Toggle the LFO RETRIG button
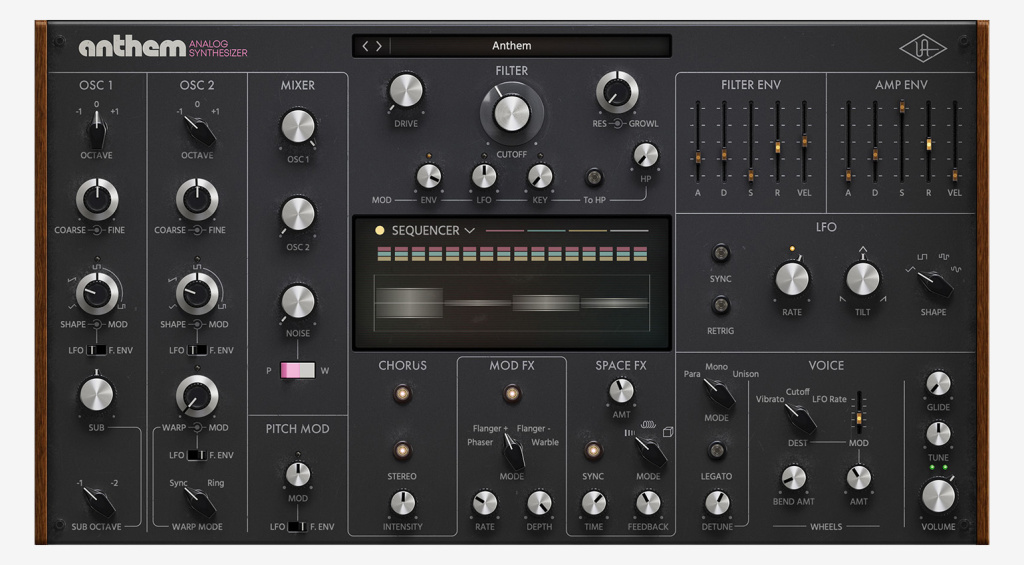 (720, 305)
